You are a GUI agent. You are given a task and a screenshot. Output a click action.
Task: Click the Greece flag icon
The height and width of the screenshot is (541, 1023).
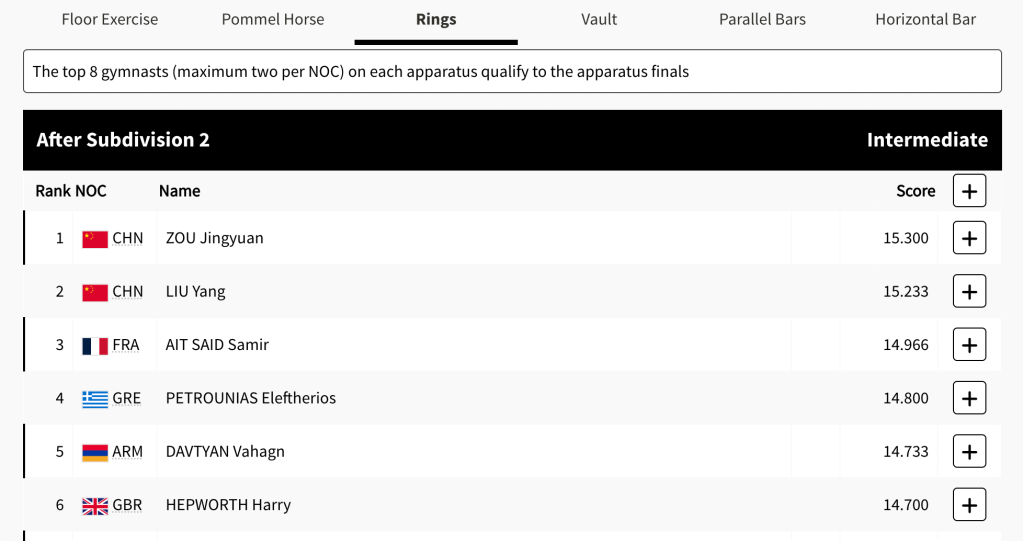95,399
